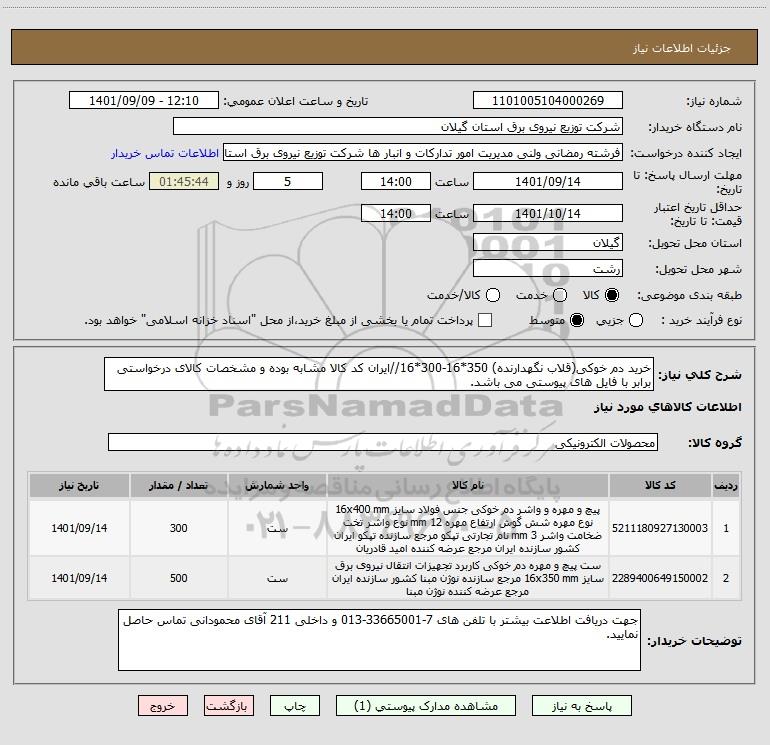
Task: Click the کد کالا column header
Action: tap(660, 485)
